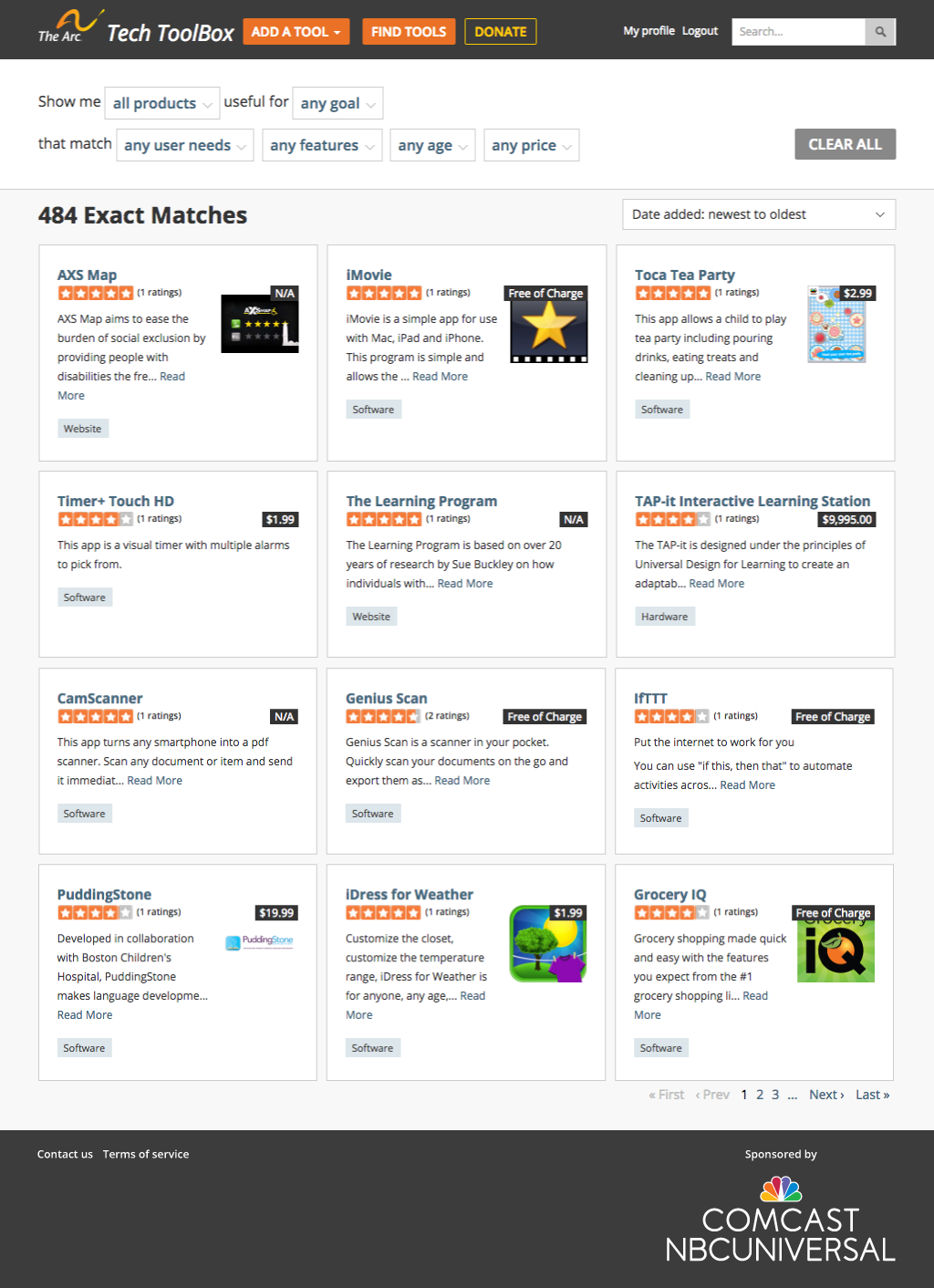
Task: Open the Genius Scan title link
Action: pyautogui.click(x=387, y=698)
